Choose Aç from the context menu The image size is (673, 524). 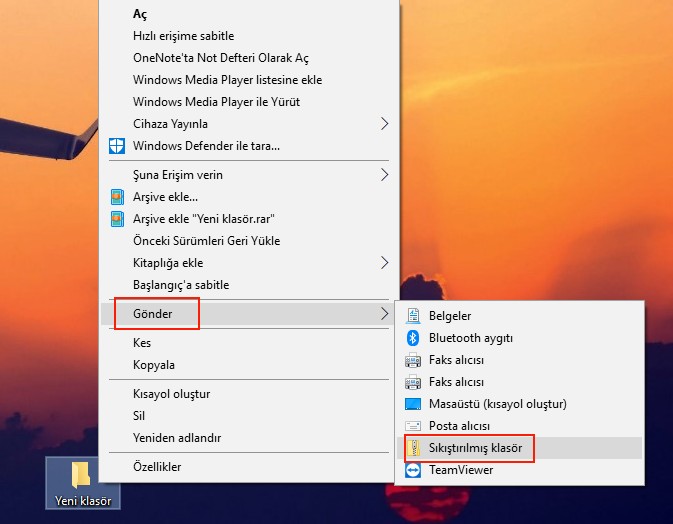tap(250, 14)
